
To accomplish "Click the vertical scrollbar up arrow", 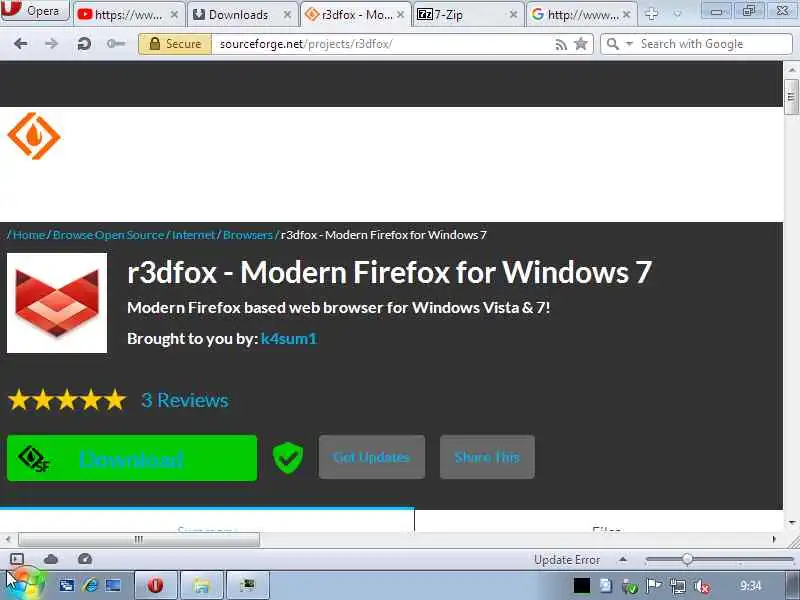I will [791, 69].
